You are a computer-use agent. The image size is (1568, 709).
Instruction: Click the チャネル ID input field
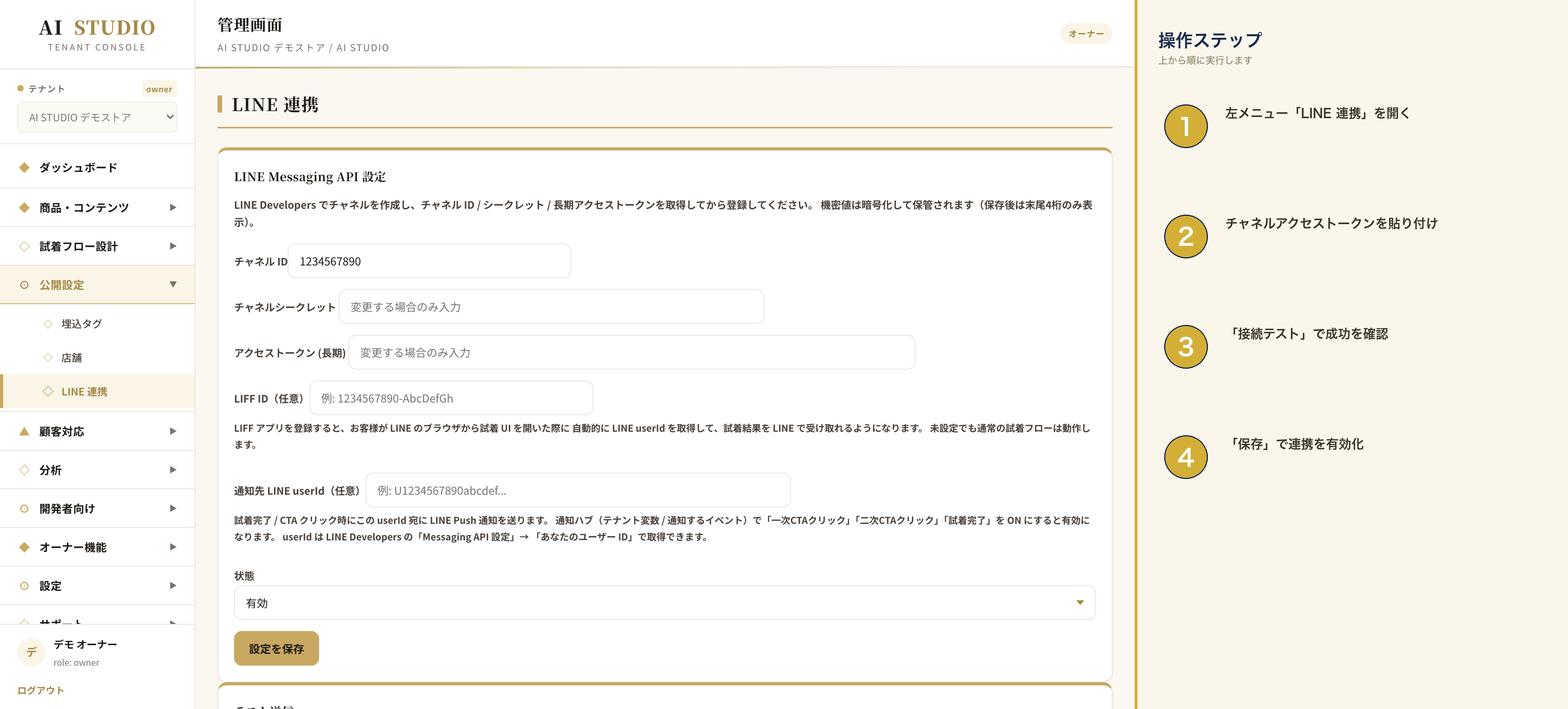429,261
